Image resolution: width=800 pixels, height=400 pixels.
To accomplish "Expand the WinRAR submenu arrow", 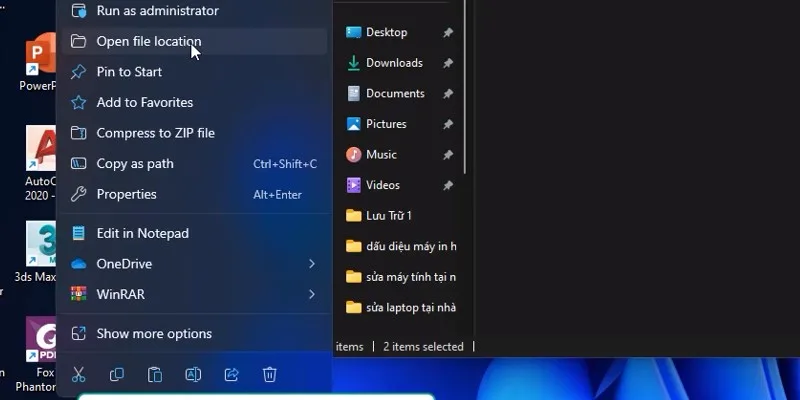I will tap(312, 294).
